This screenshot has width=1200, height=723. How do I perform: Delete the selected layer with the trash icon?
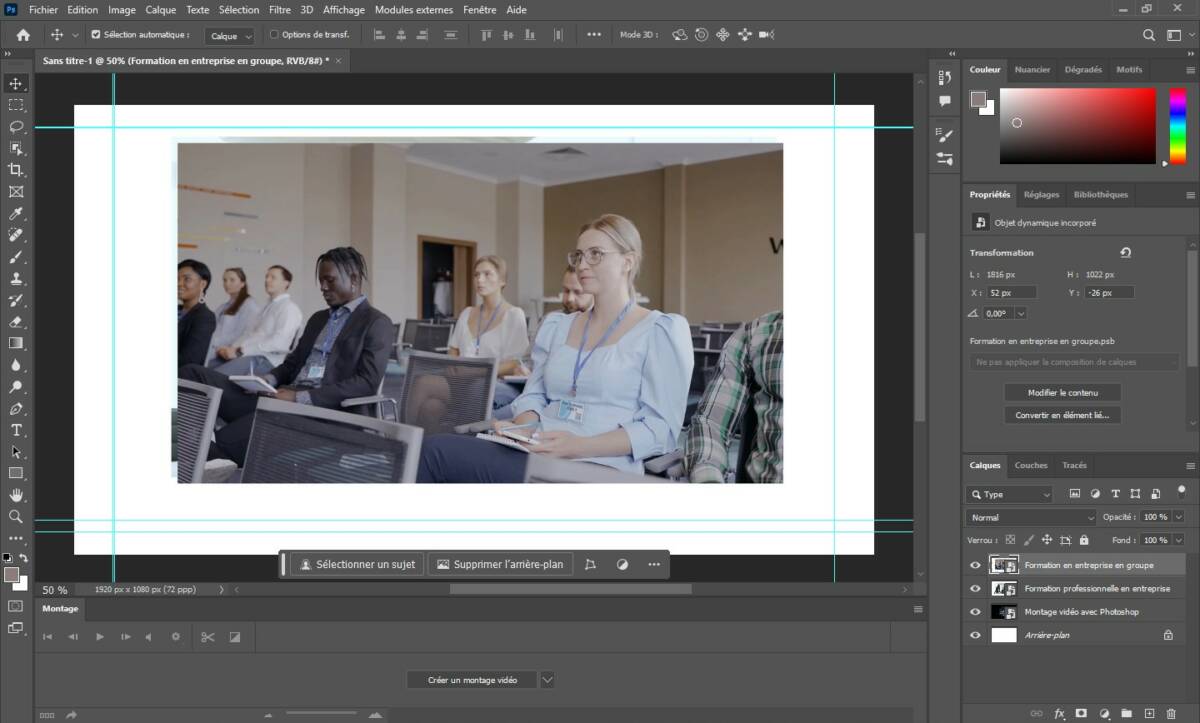[x=1172, y=712]
